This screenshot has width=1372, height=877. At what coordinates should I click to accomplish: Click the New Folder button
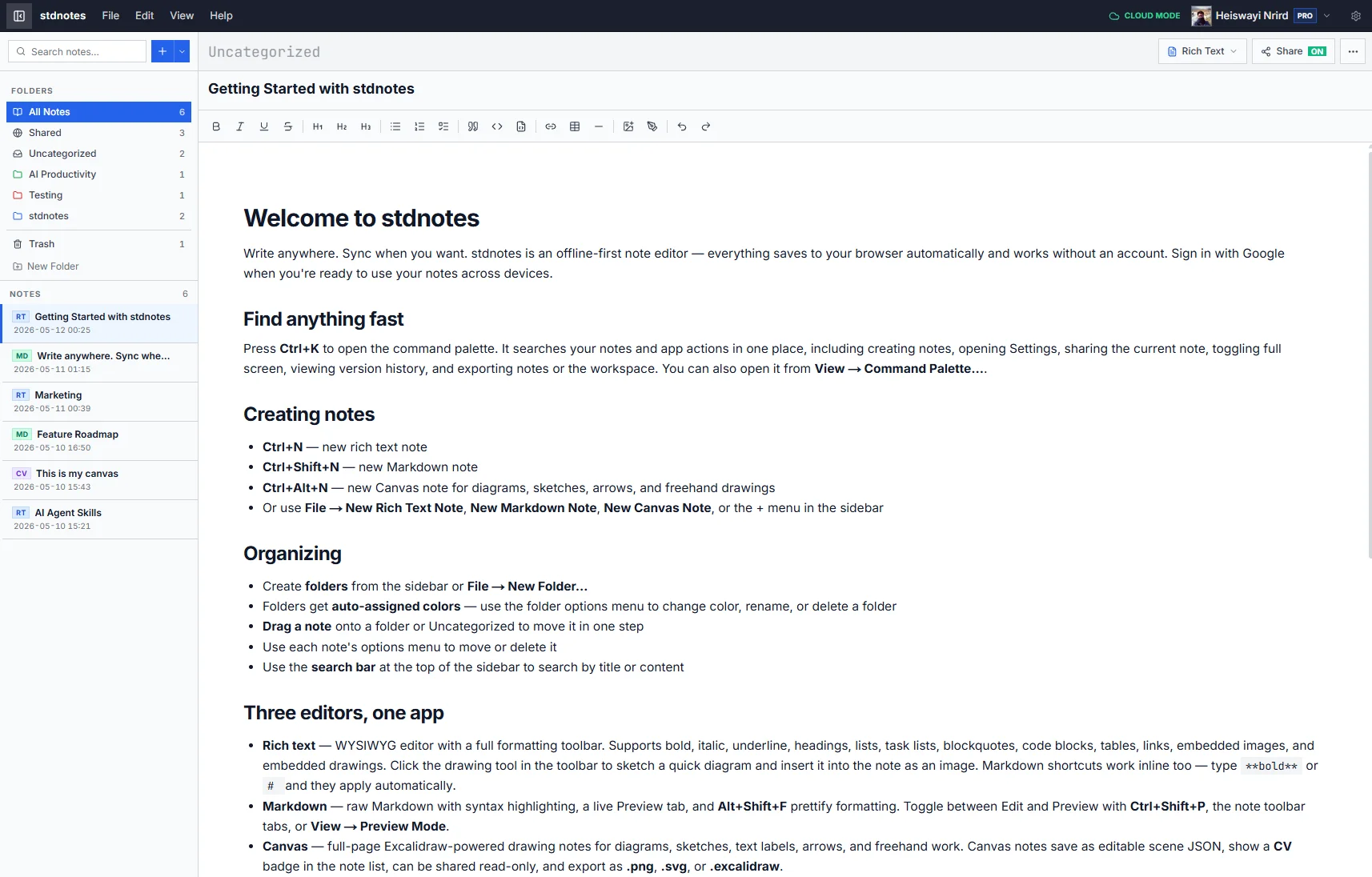[46, 266]
